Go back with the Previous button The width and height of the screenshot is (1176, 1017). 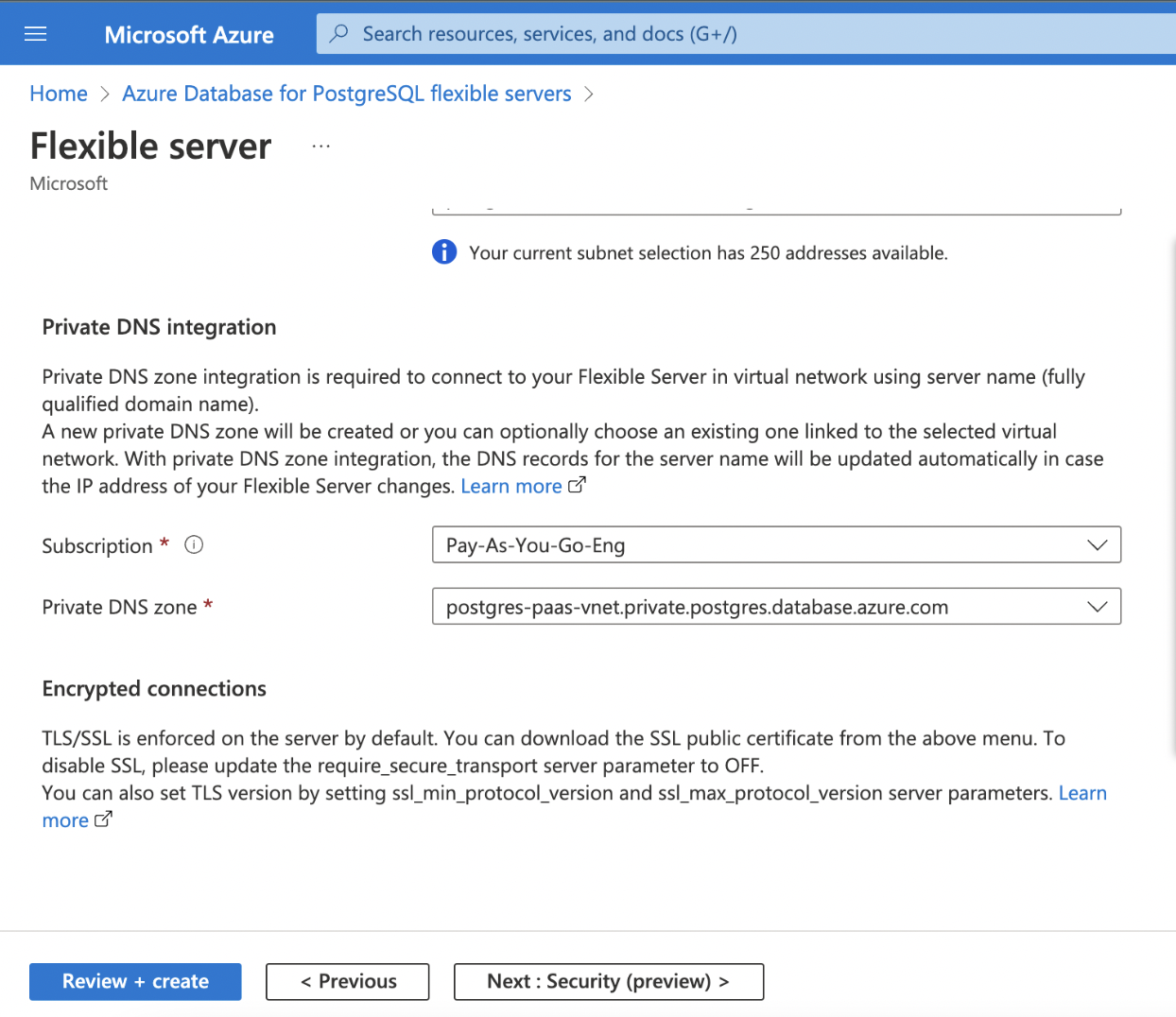348,981
